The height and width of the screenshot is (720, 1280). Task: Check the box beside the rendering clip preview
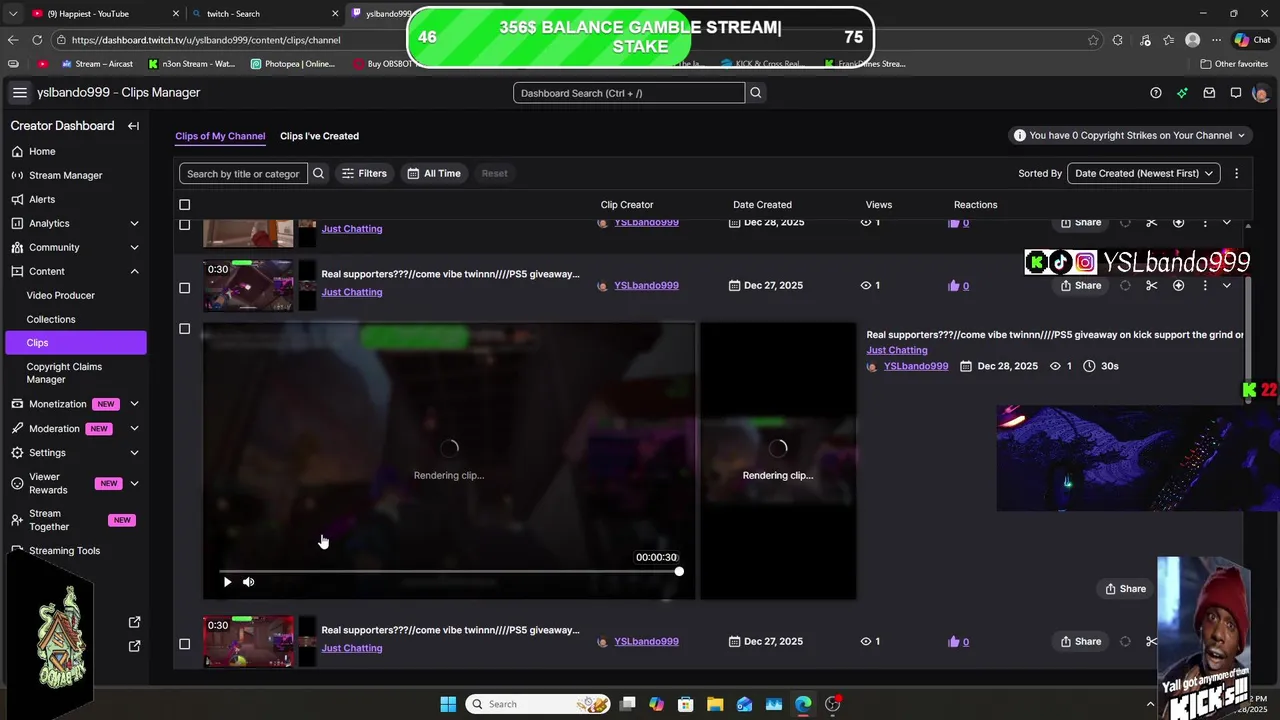pyautogui.click(x=184, y=329)
